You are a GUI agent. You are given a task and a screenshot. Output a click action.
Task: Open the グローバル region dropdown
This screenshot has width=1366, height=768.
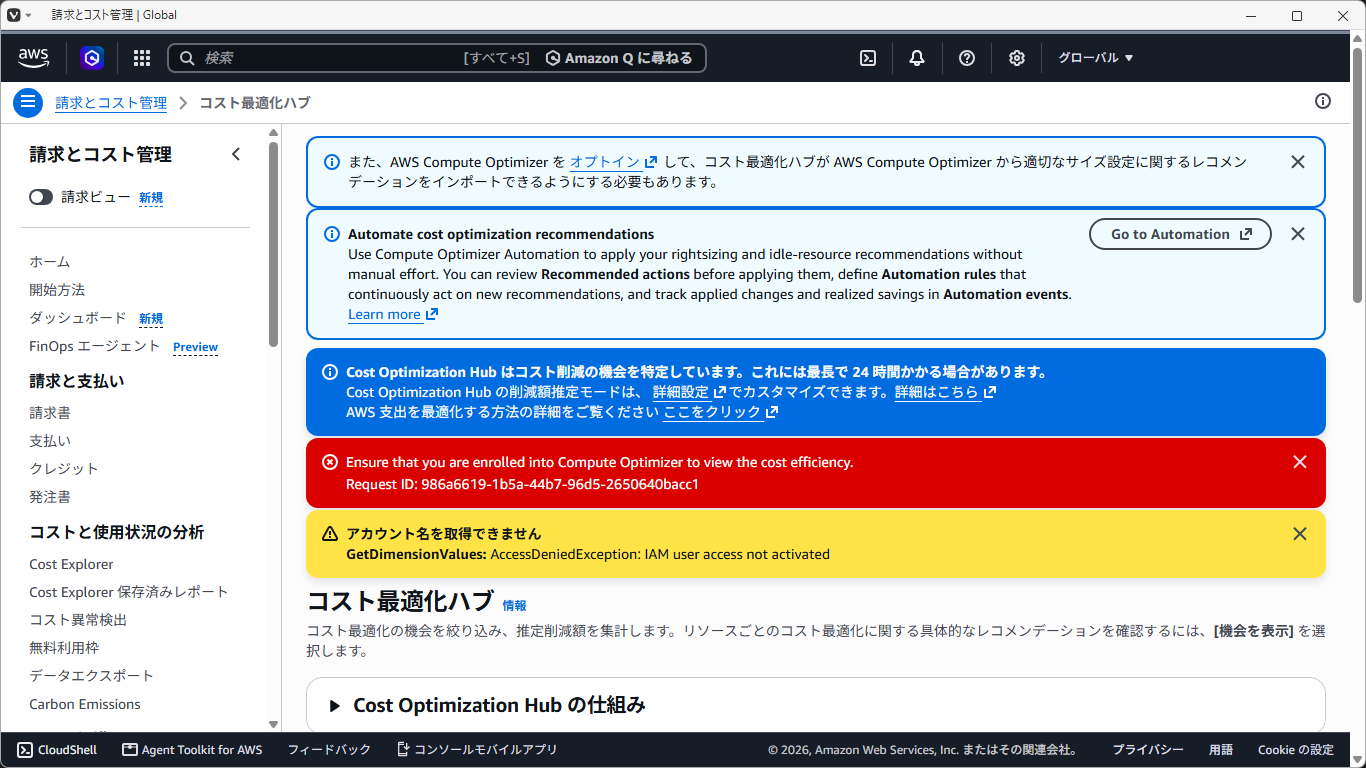pyautogui.click(x=1096, y=58)
